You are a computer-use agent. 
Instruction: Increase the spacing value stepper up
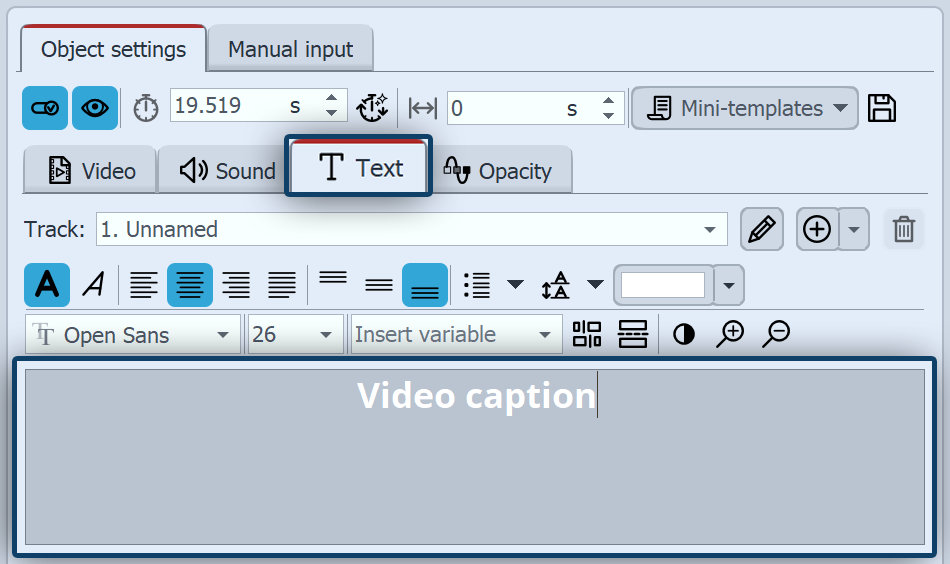[x=609, y=101]
